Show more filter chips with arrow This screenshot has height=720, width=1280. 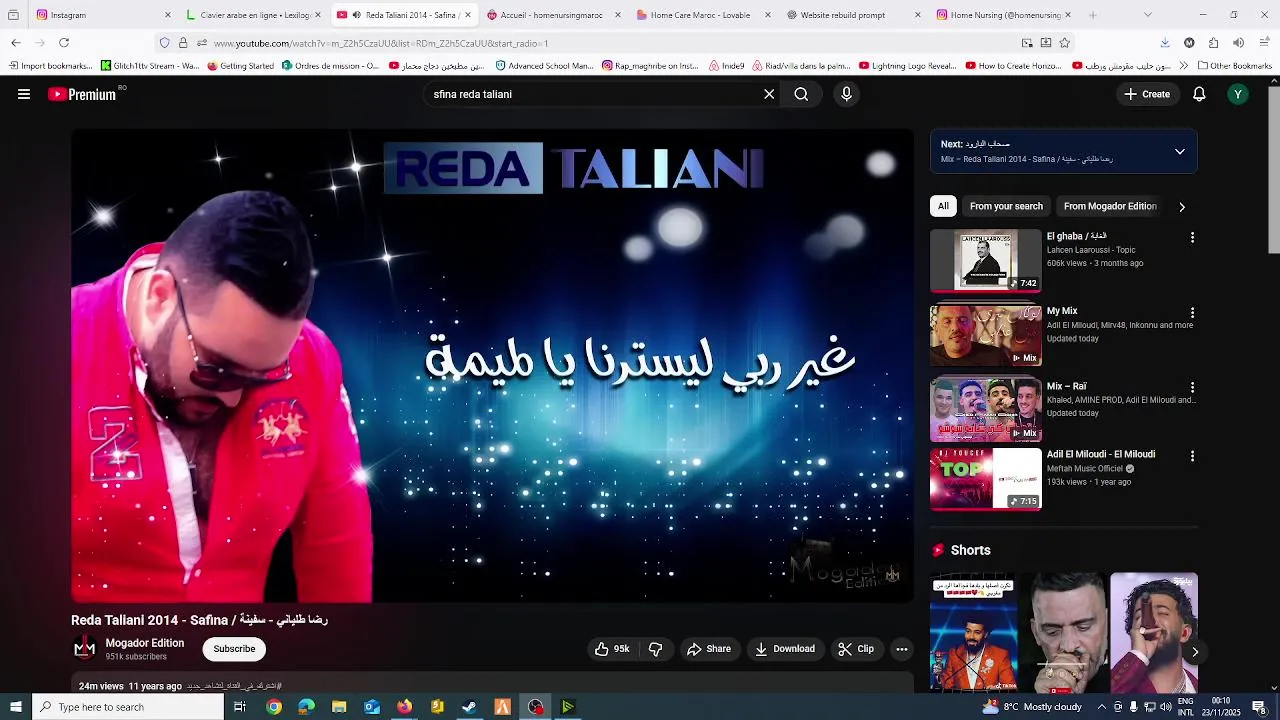click(x=1182, y=207)
